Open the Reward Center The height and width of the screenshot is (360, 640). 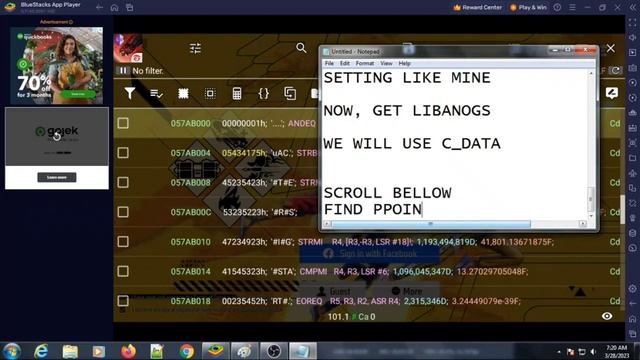pyautogui.click(x=478, y=7)
